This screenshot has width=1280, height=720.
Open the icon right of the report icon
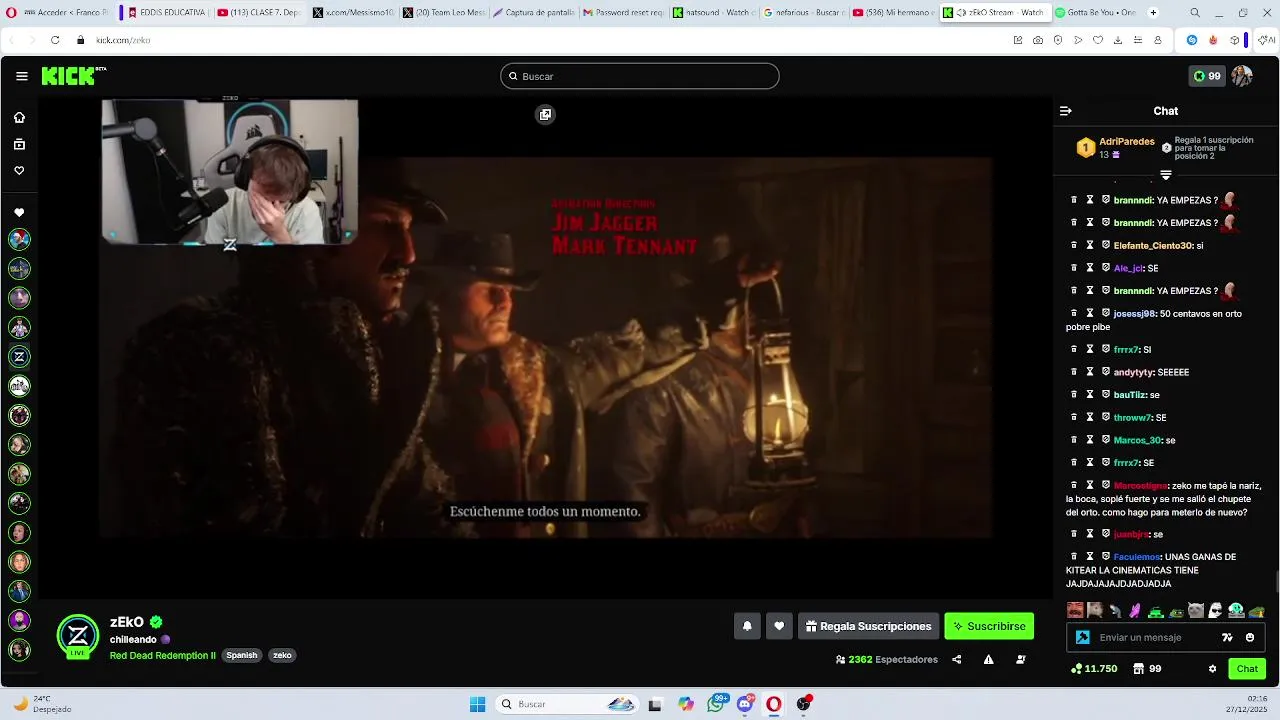click(x=1020, y=660)
